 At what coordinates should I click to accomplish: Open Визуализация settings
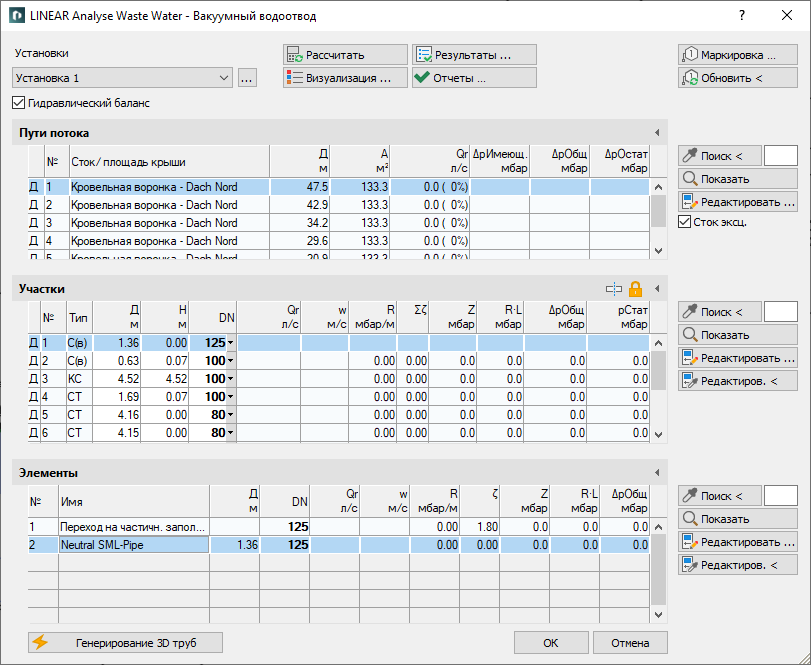pos(345,78)
